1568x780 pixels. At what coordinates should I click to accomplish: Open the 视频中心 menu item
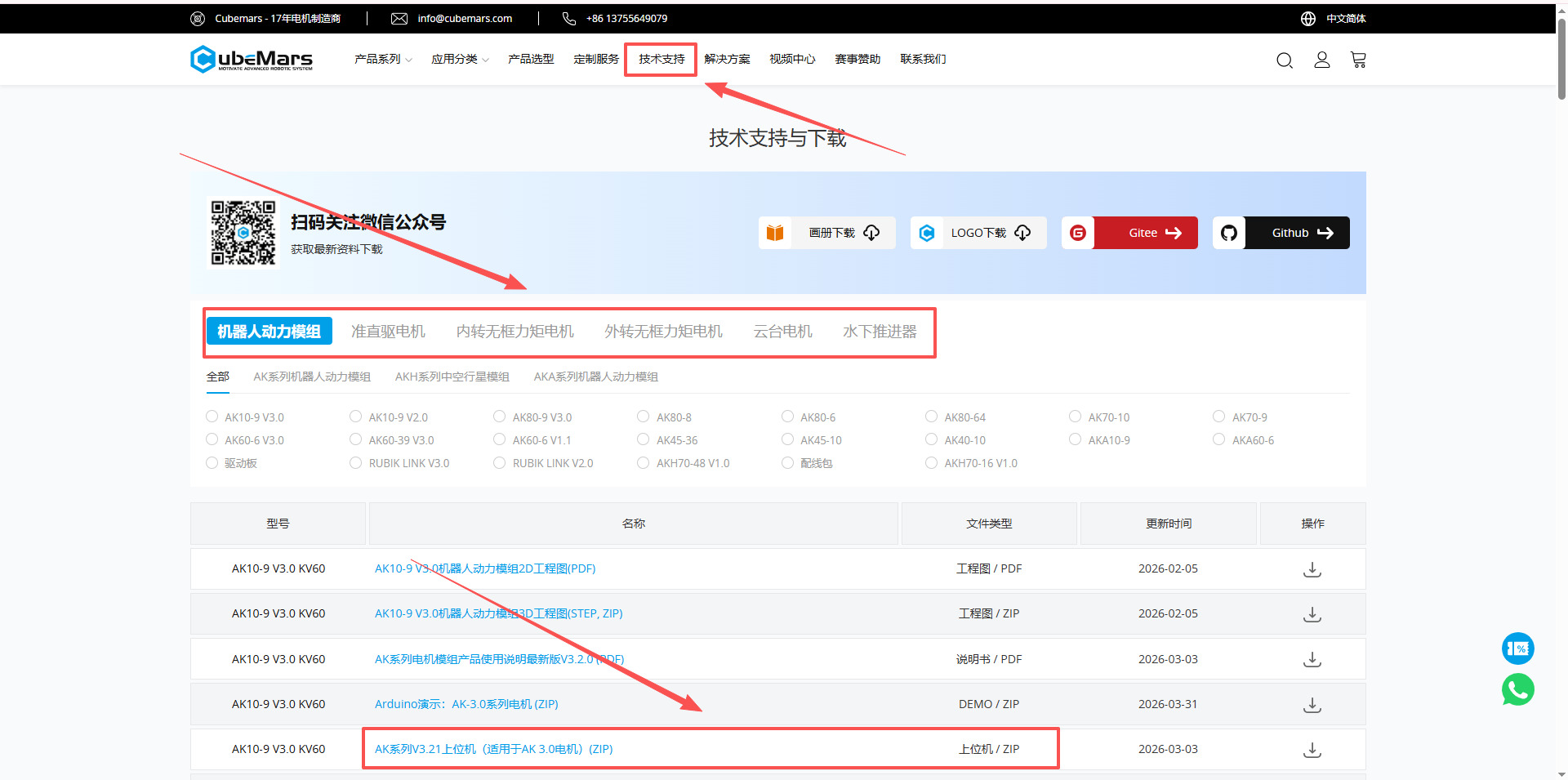[x=791, y=59]
